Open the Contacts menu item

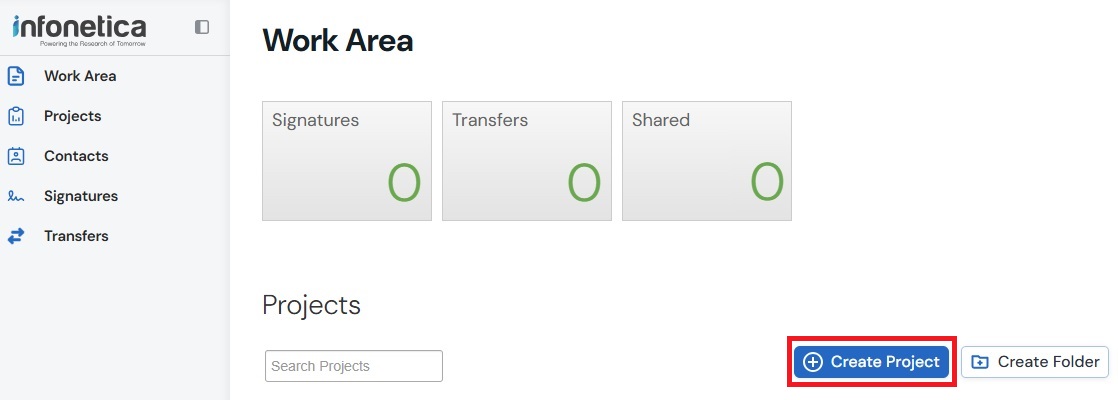(x=76, y=156)
